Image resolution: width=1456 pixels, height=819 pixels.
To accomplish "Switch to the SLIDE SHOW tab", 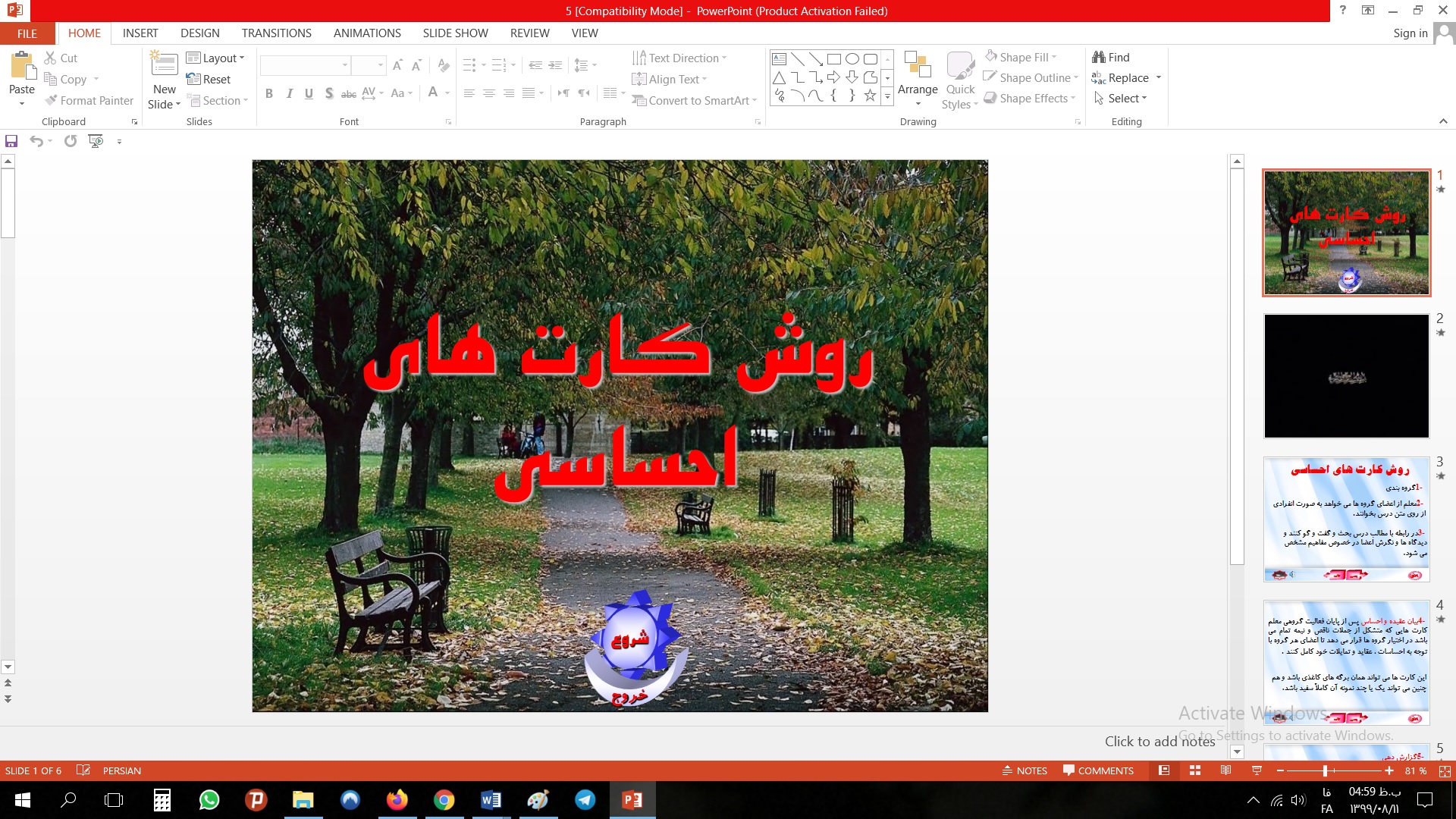I will pos(455,33).
